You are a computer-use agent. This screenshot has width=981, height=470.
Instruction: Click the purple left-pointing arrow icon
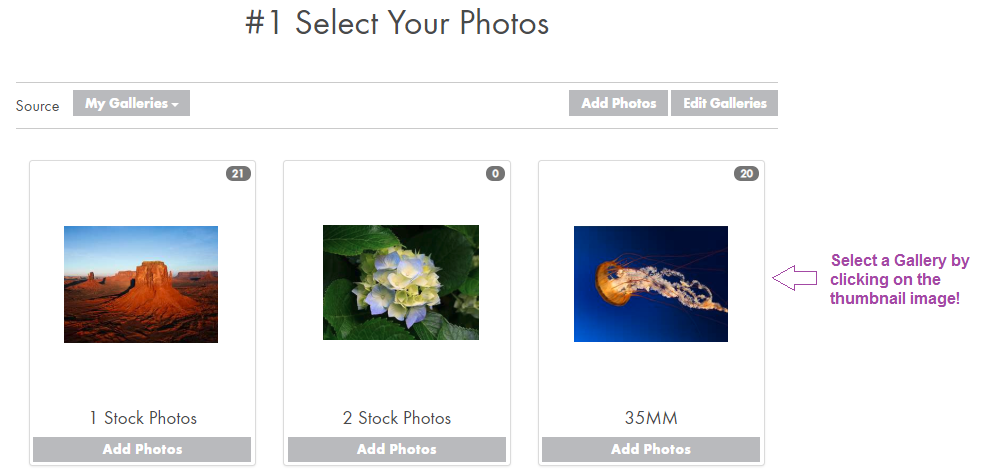coord(795,279)
